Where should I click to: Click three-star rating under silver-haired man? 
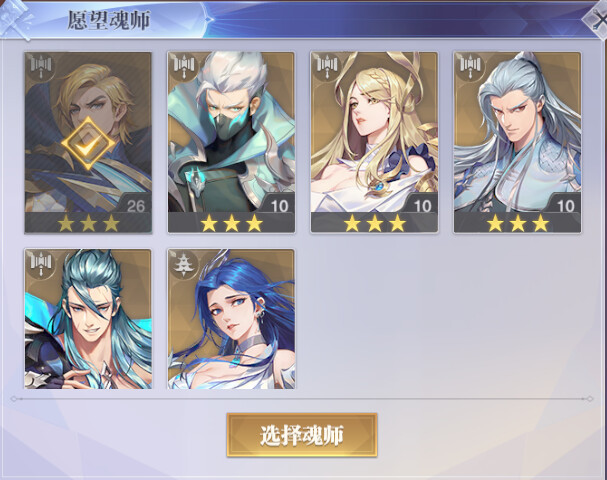[518, 223]
